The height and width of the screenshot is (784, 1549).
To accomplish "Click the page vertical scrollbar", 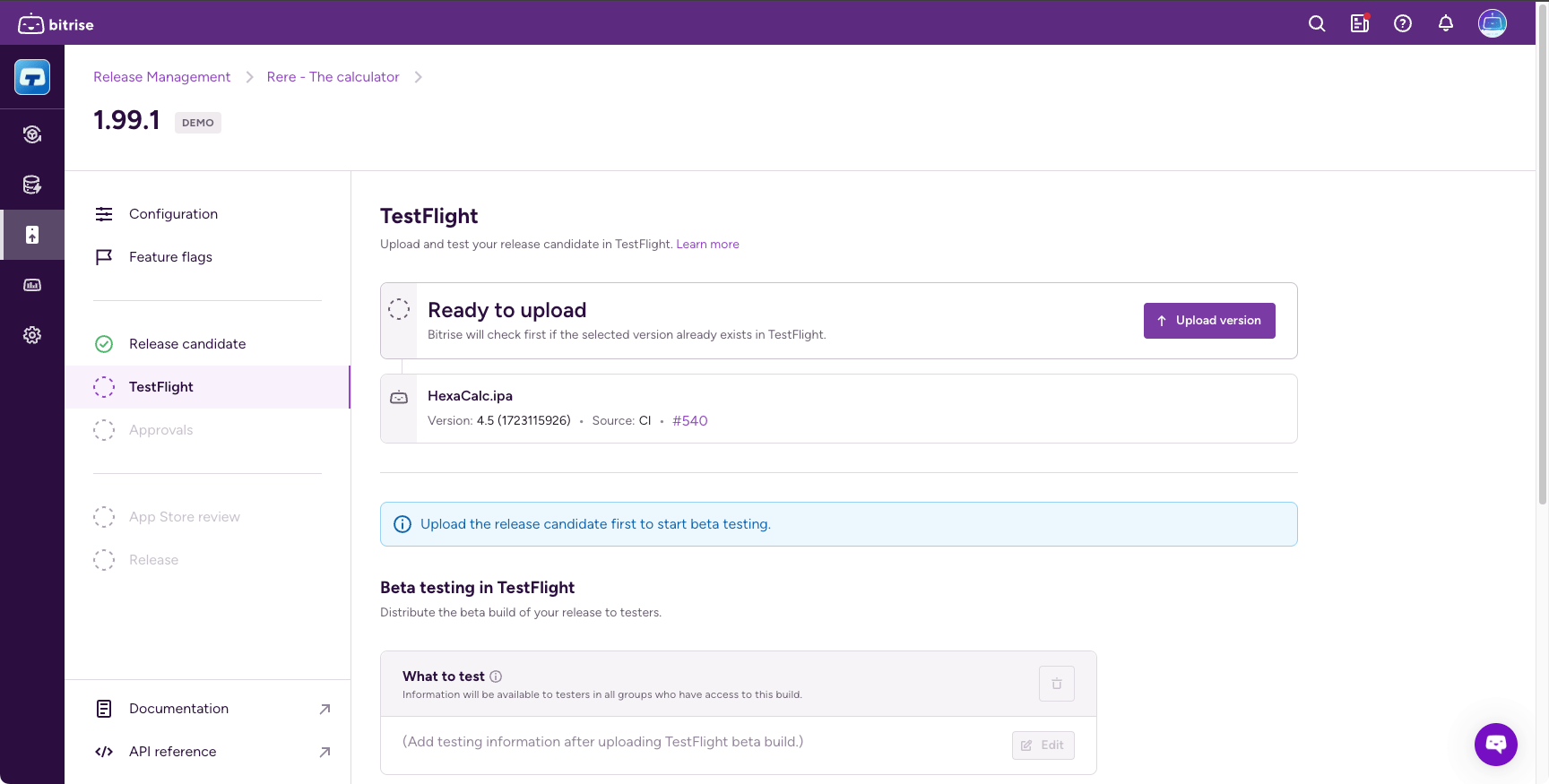I will coord(1542,253).
